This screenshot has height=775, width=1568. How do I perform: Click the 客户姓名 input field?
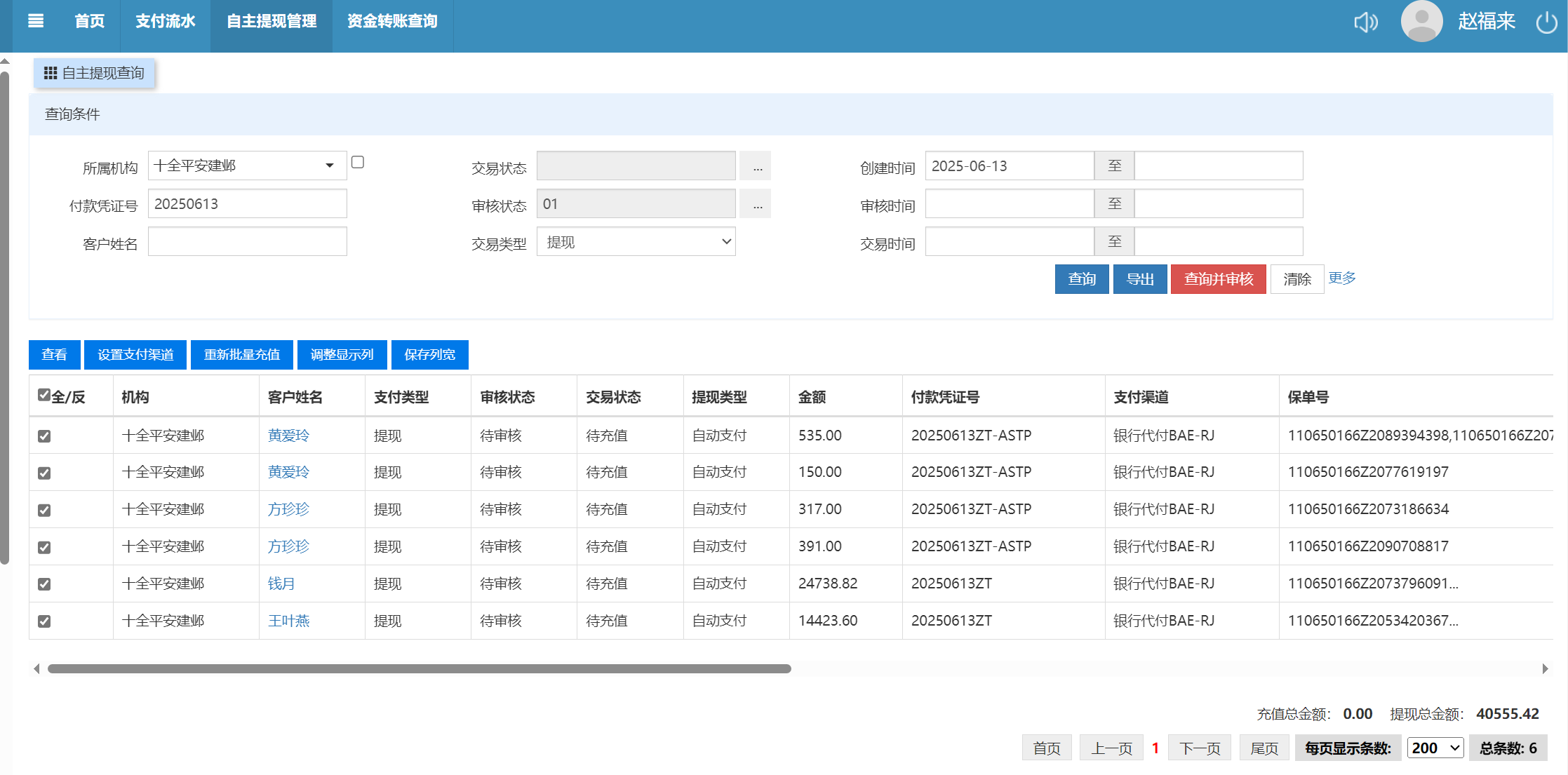pos(247,242)
